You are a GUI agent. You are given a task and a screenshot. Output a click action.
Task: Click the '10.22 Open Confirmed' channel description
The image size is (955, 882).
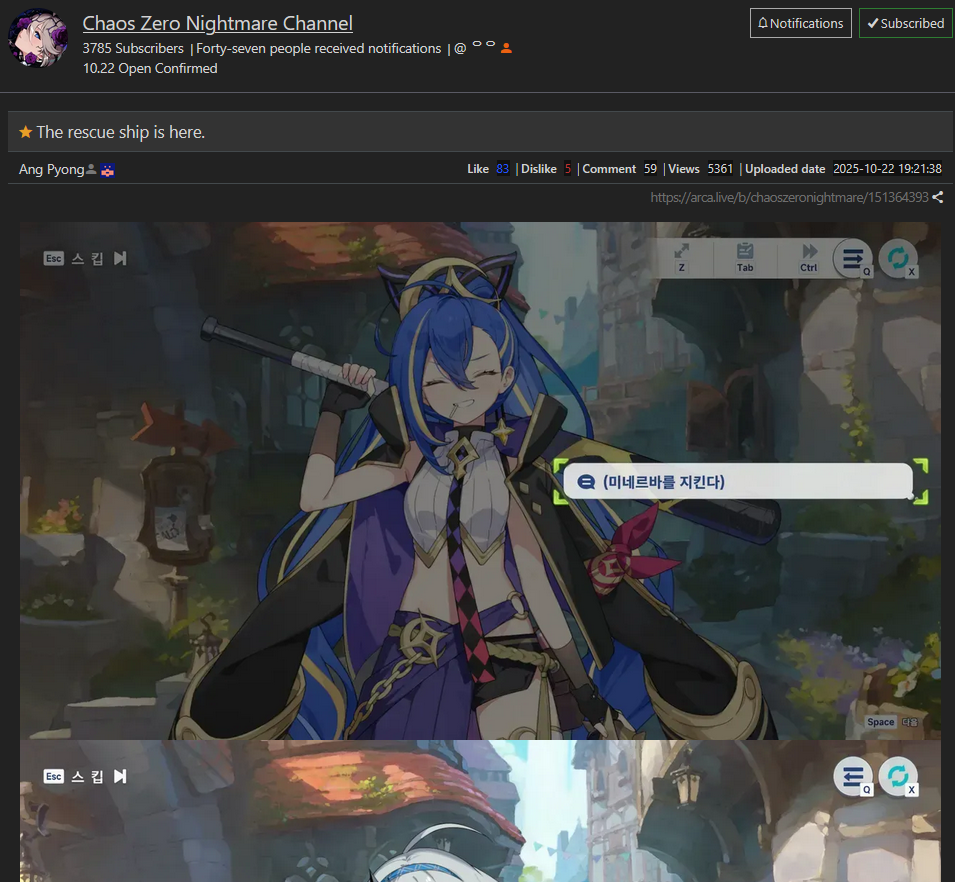[150, 68]
